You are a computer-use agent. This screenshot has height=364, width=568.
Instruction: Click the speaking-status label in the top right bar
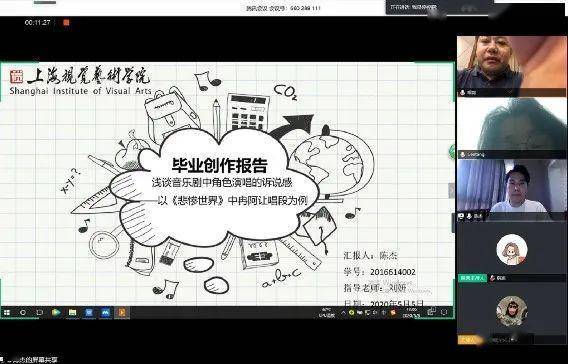click(413, 7)
